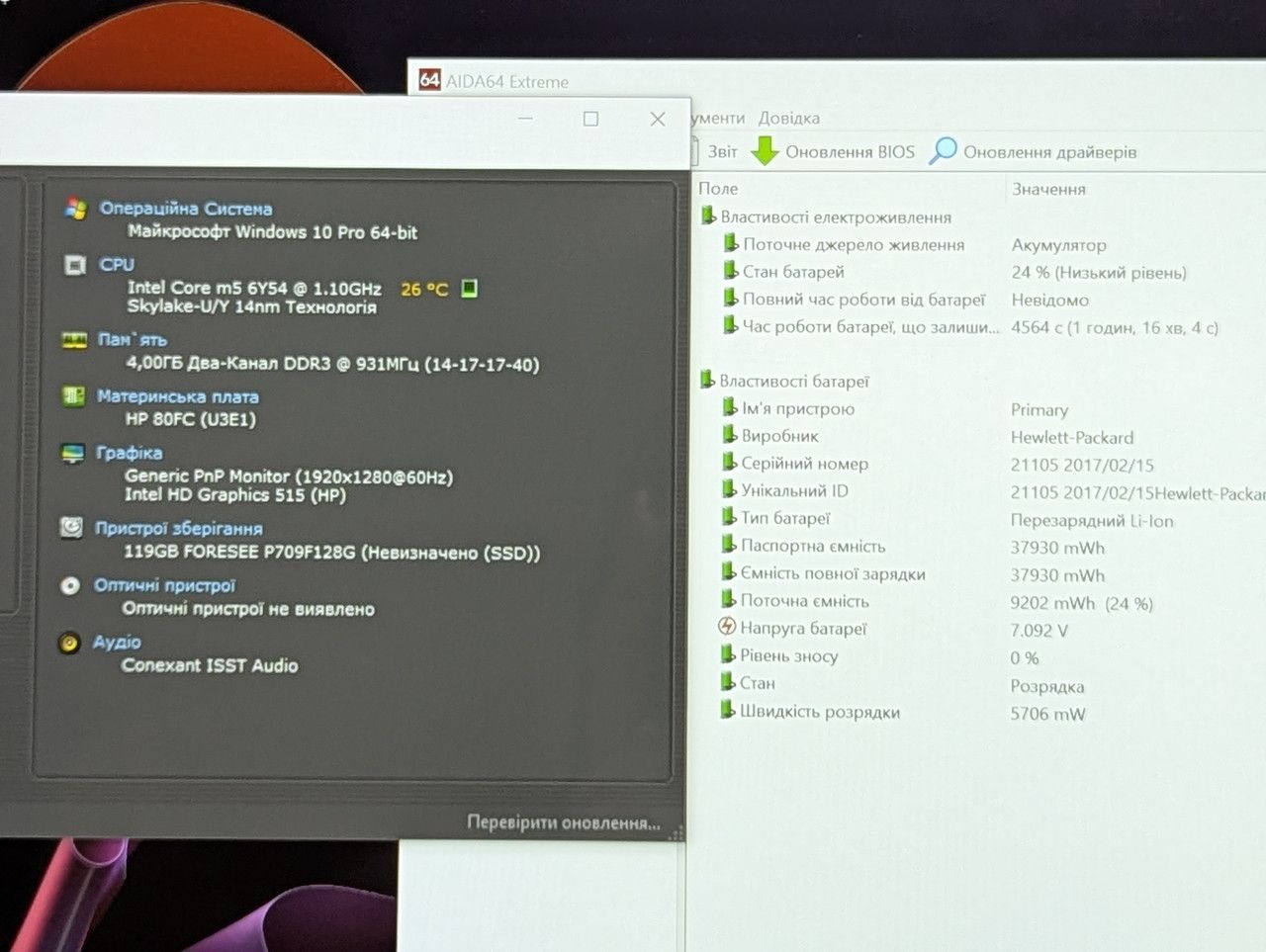
Task: Select the Повний час роботи від батареї row
Action: click(864, 299)
